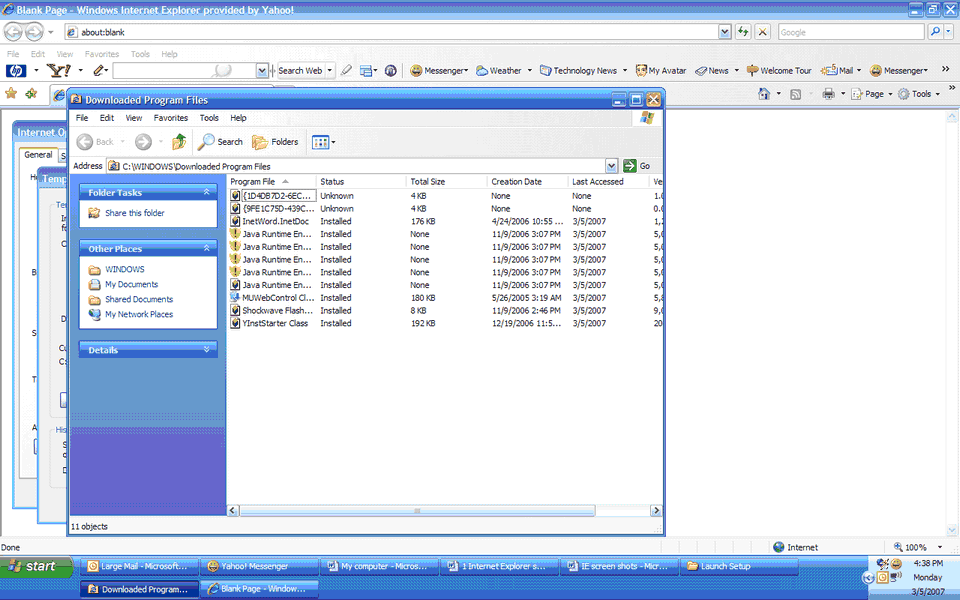Open the File menu in Explorer window
The width and height of the screenshot is (960, 600).
[x=82, y=118]
